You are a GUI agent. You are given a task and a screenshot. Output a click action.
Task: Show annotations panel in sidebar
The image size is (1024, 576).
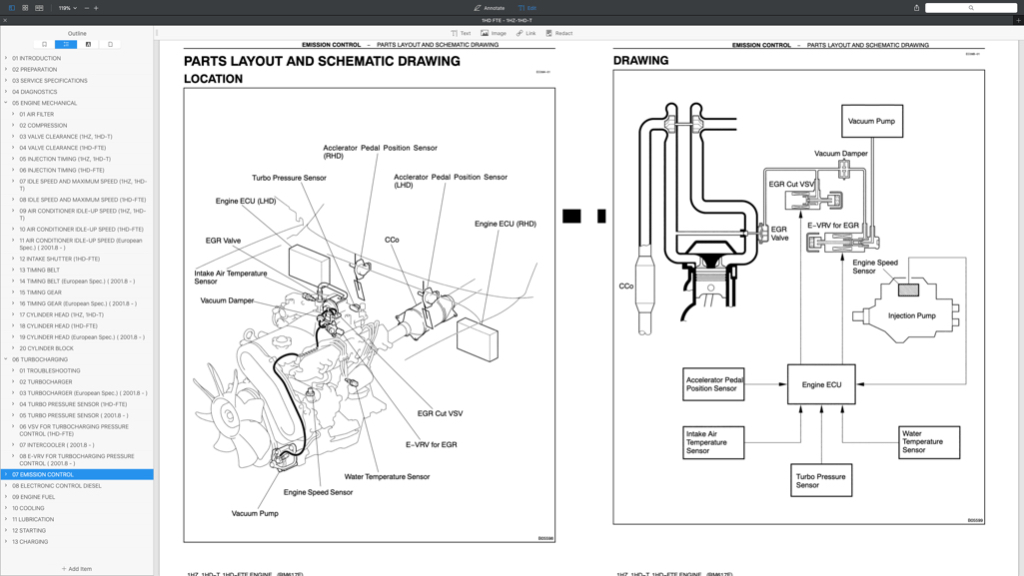click(x=88, y=44)
